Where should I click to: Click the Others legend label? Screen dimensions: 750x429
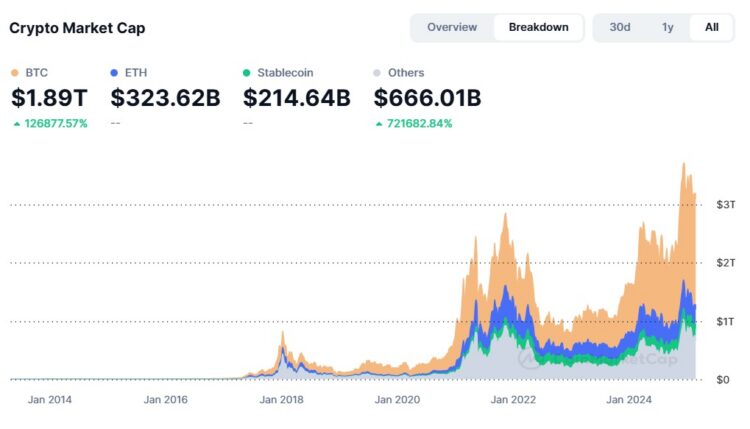pyautogui.click(x=406, y=73)
